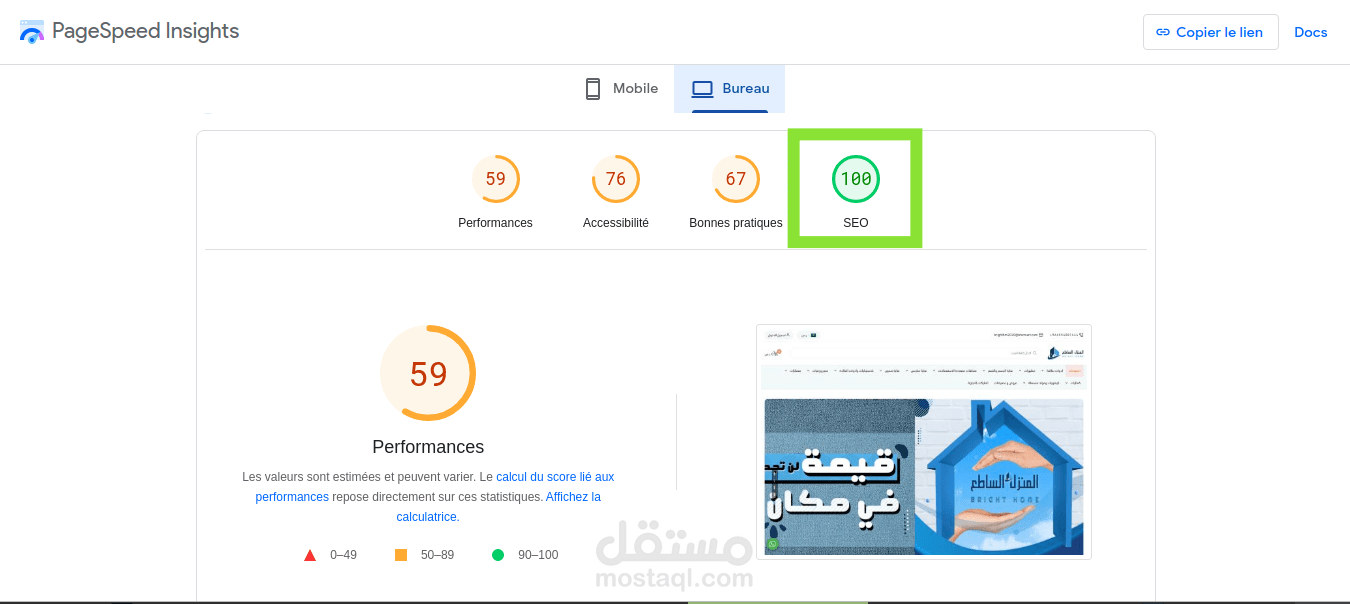This screenshot has width=1350, height=604.
Task: Select the mobile phone icon
Action: point(593,89)
